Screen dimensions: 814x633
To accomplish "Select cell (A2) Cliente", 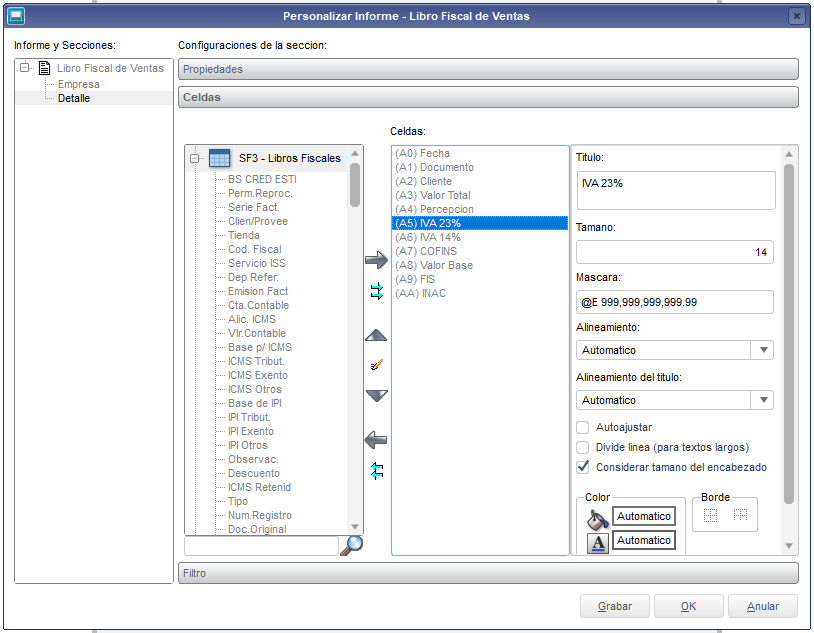I will (479, 181).
